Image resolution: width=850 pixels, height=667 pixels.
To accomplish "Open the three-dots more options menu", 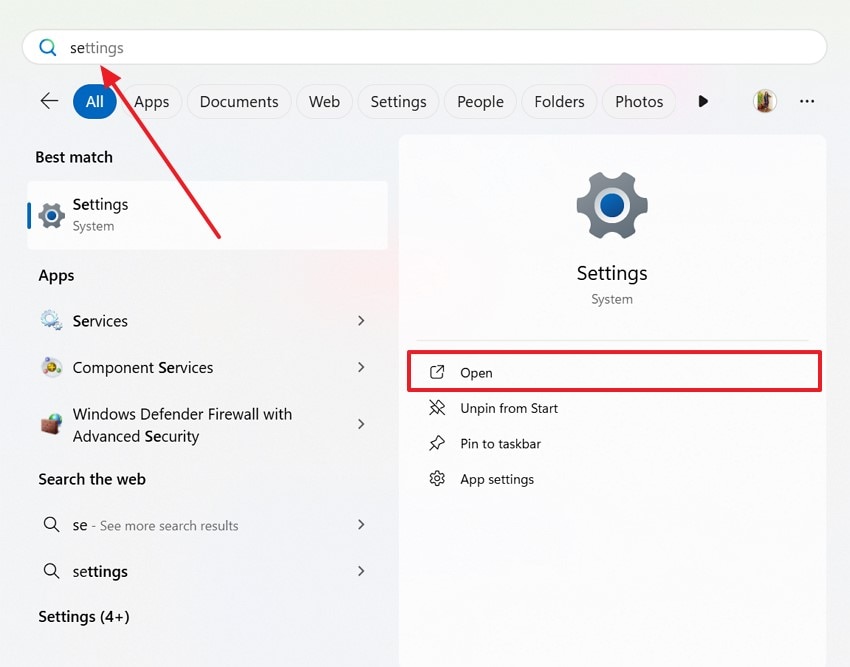I will (x=807, y=101).
